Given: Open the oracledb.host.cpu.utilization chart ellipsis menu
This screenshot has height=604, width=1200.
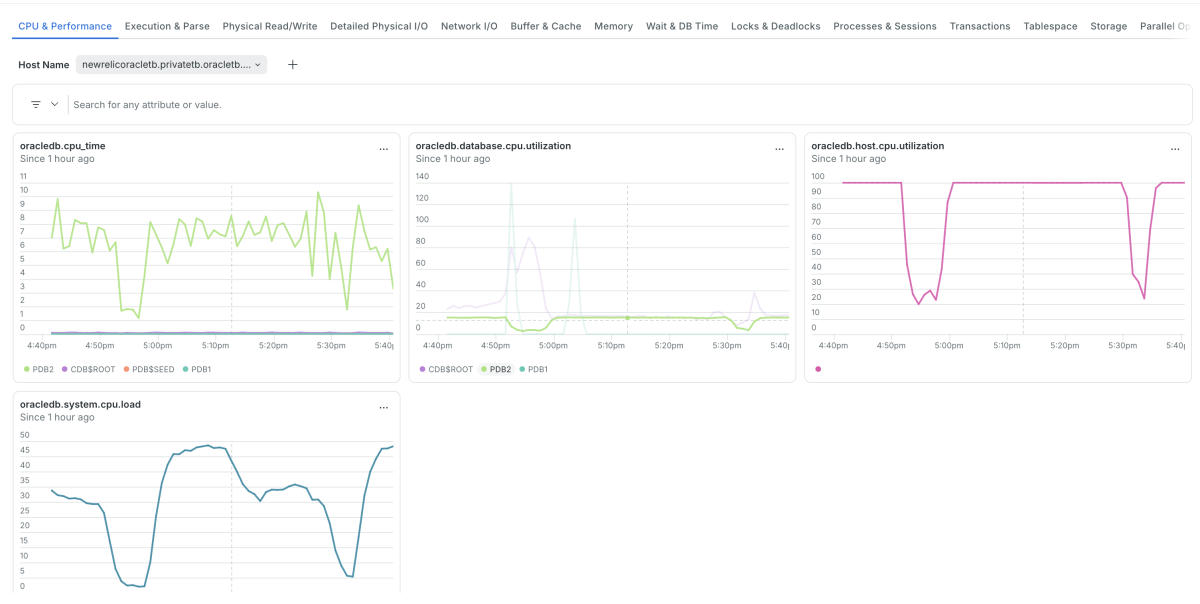Looking at the screenshot, I should 1175,149.
